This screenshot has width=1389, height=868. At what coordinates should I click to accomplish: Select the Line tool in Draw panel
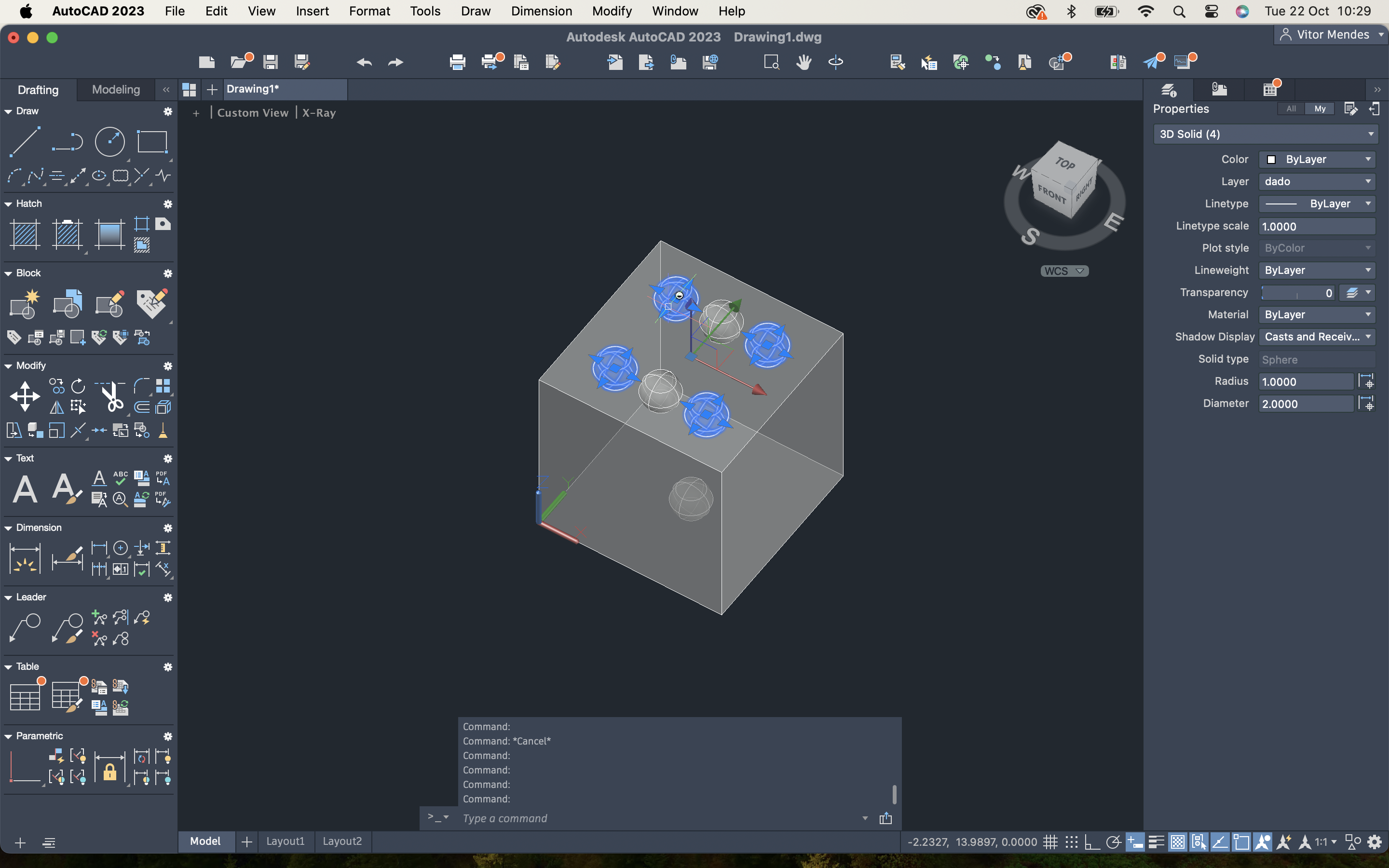point(25,141)
